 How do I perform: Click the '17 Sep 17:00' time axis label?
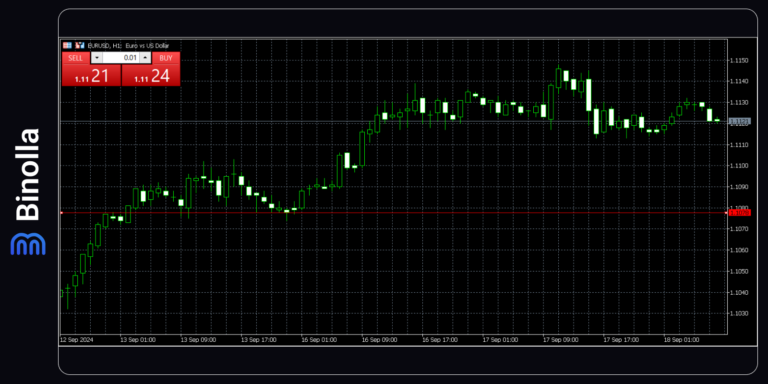pos(621,339)
